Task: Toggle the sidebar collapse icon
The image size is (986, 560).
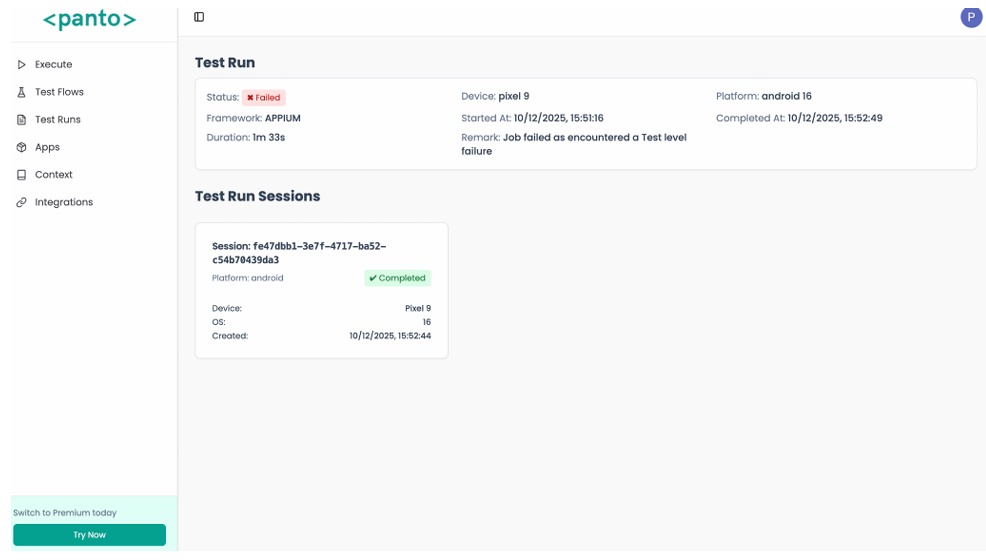Action: point(199,17)
